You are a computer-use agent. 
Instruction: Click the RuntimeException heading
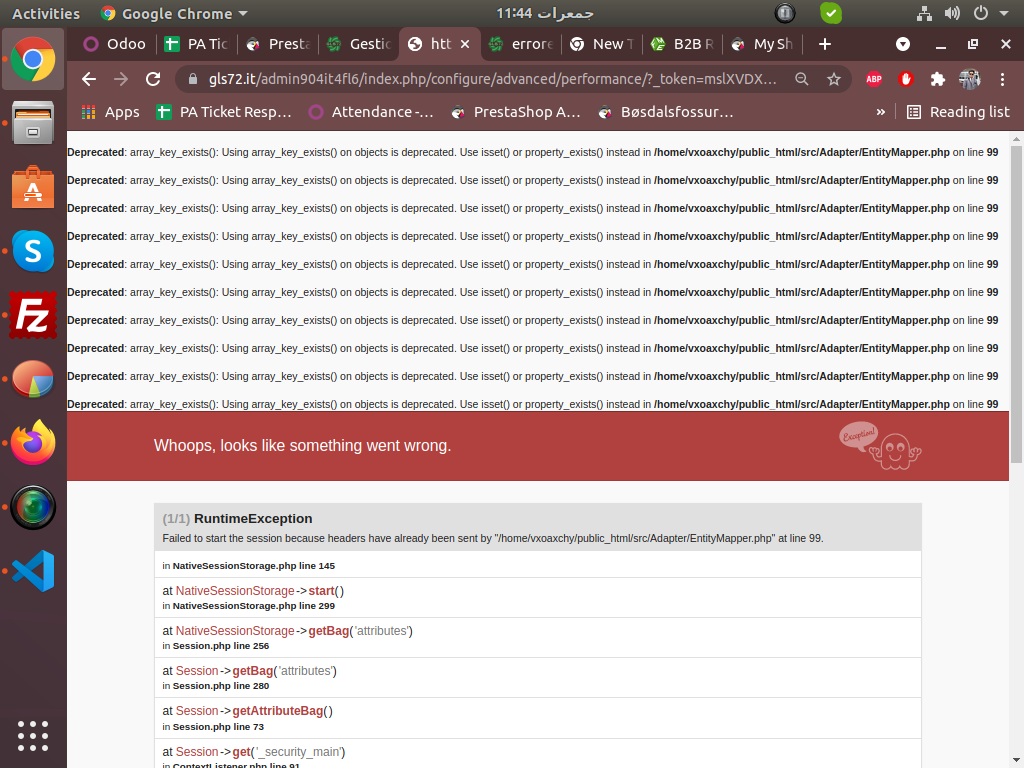pyautogui.click(x=253, y=519)
